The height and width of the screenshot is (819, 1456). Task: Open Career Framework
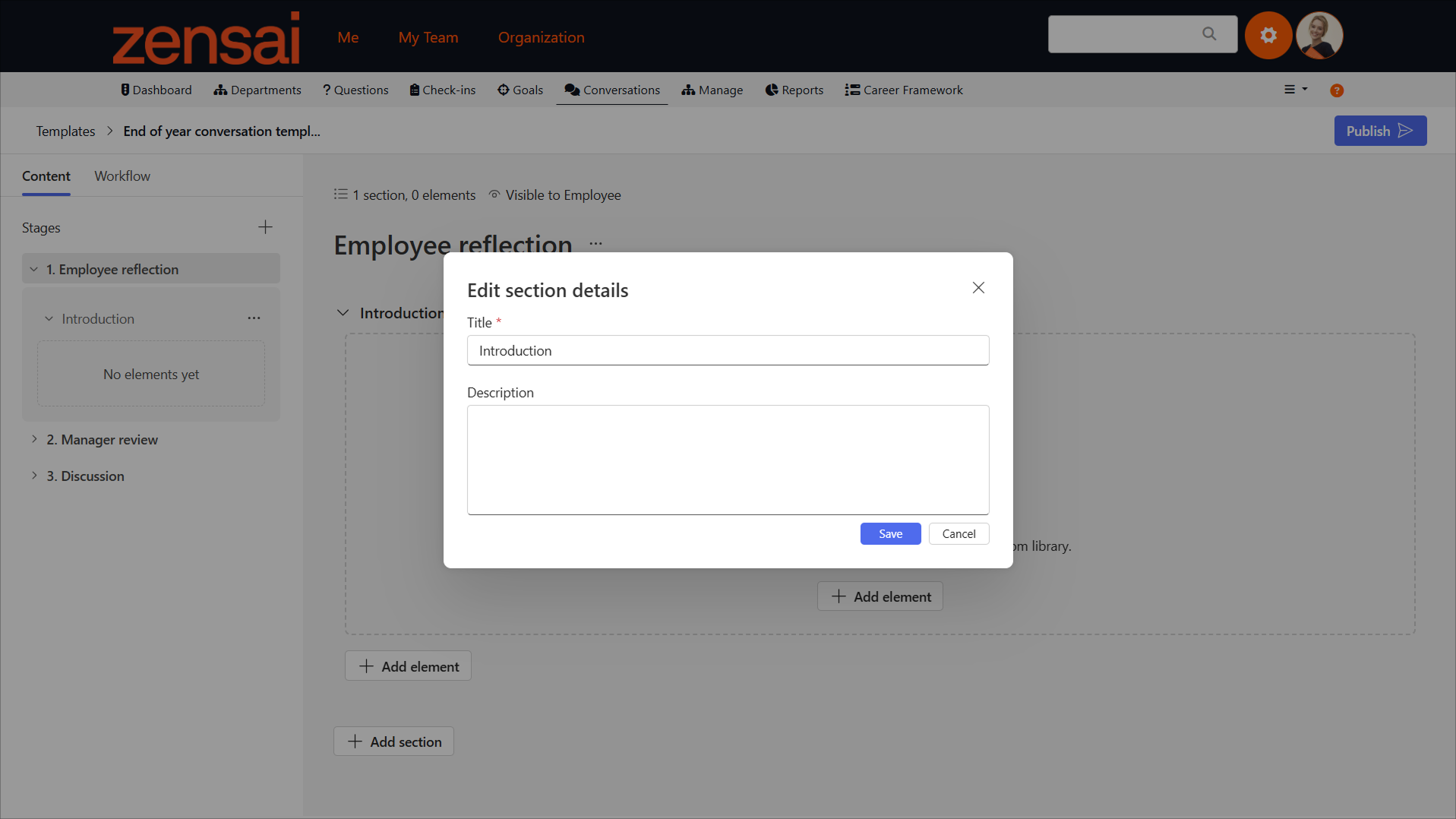click(904, 90)
